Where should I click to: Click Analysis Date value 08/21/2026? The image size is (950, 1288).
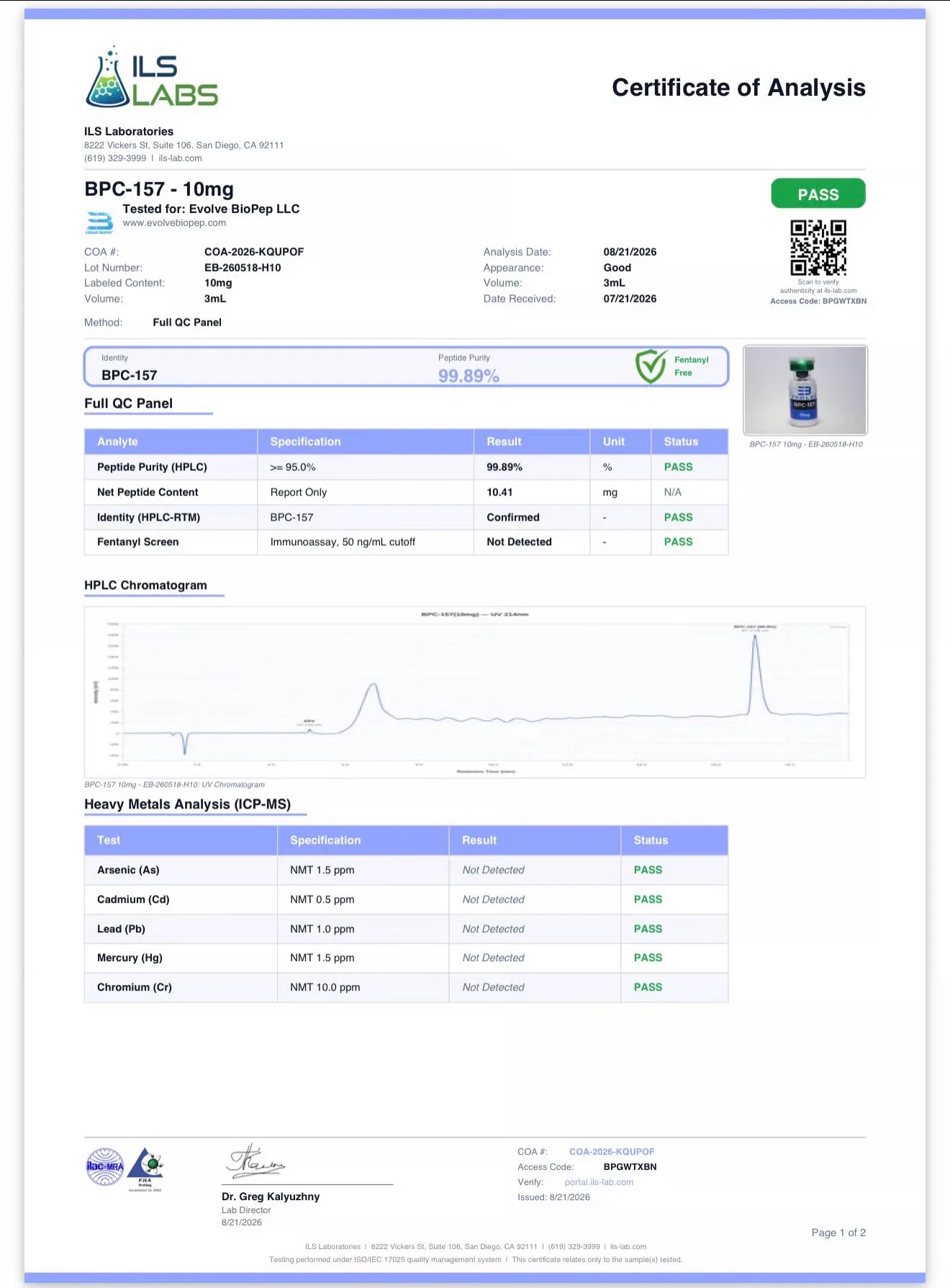(x=630, y=252)
